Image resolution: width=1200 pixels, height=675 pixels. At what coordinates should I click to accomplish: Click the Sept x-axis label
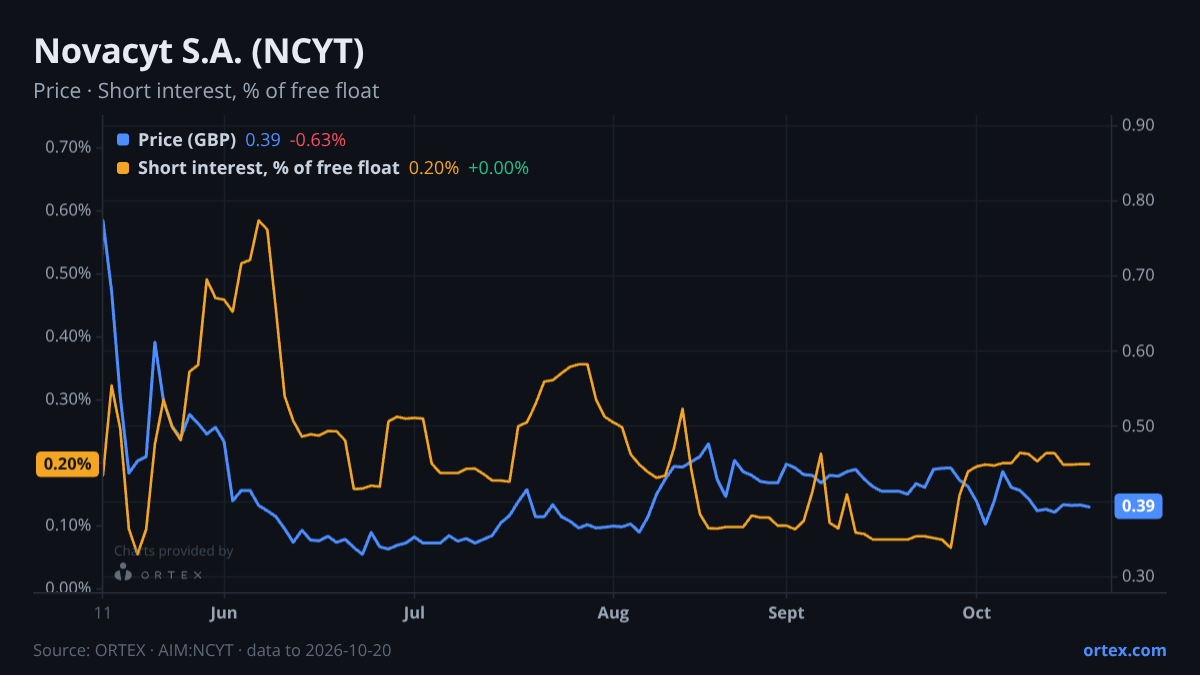[x=787, y=613]
